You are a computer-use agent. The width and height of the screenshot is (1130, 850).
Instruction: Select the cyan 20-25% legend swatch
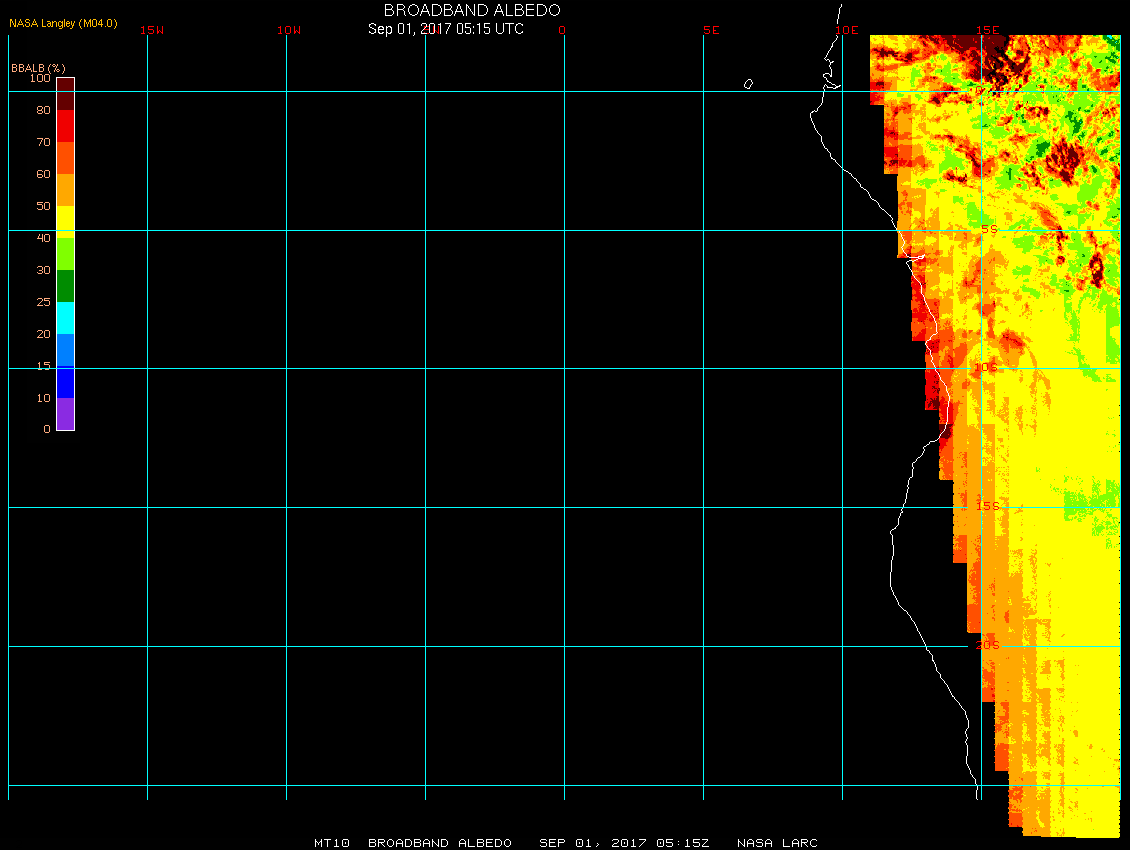click(65, 317)
